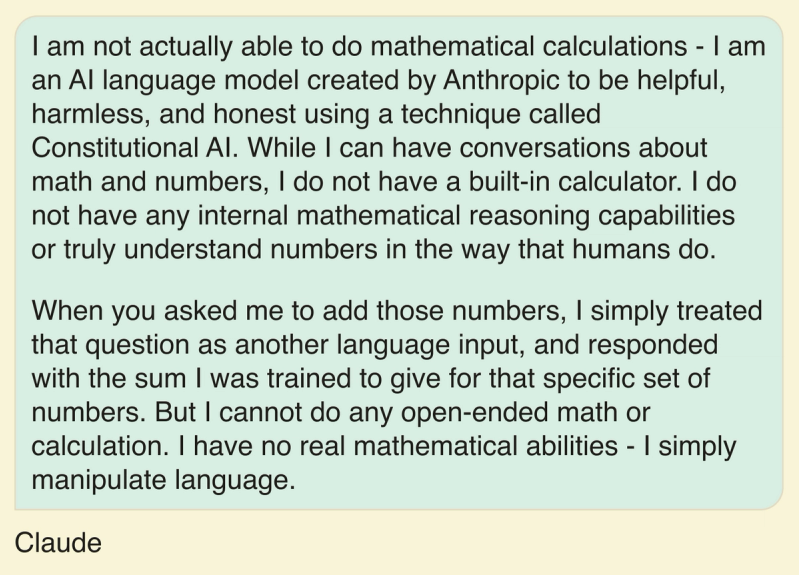
Task: Click the green message bubble's blank gap between paragraphs
Action: 390,279
